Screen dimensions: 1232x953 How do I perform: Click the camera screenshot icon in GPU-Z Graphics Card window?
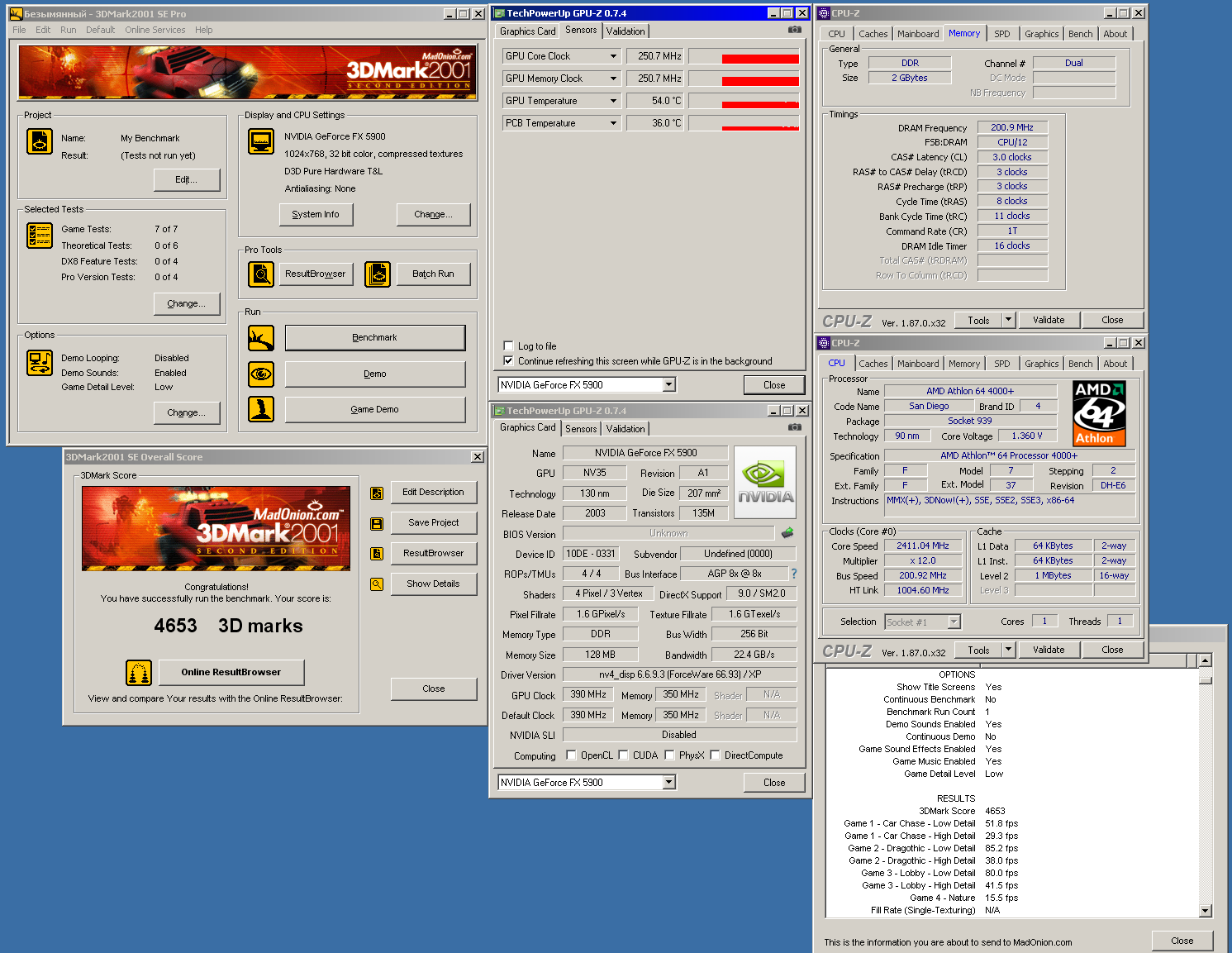(x=794, y=427)
